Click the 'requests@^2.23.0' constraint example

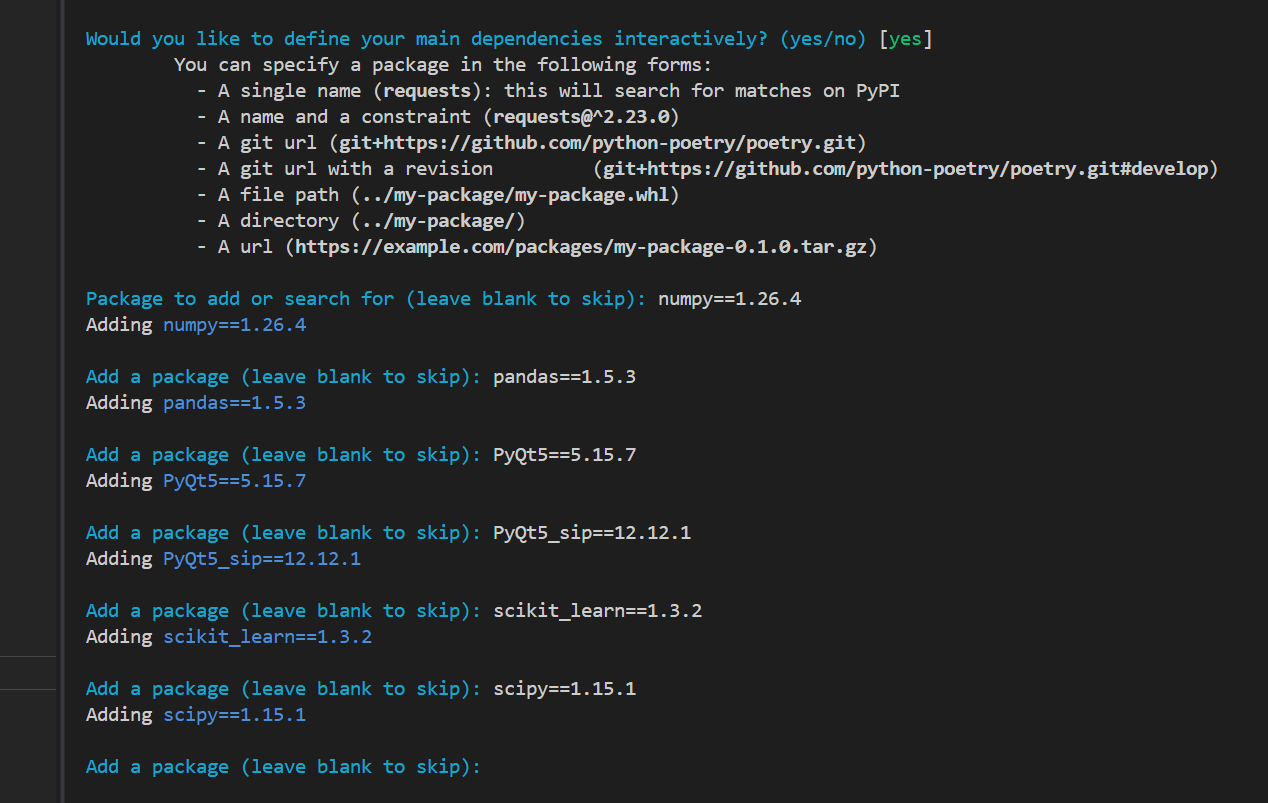pyautogui.click(x=582, y=117)
